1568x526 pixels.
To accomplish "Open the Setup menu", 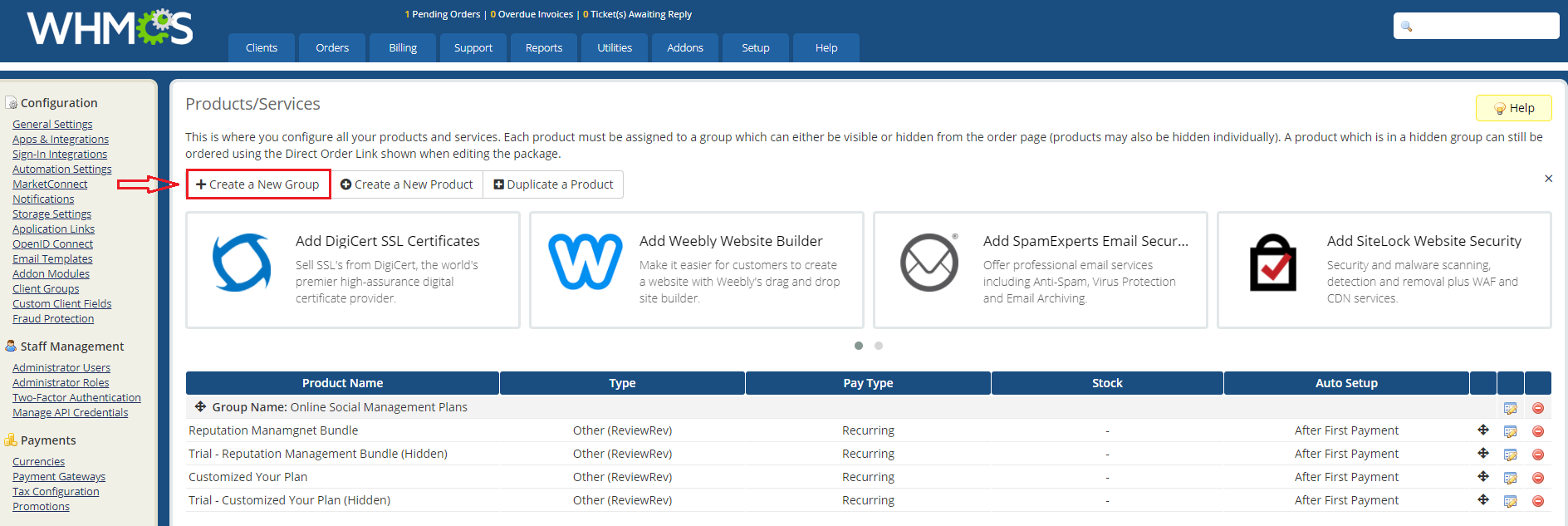I will coord(756,47).
